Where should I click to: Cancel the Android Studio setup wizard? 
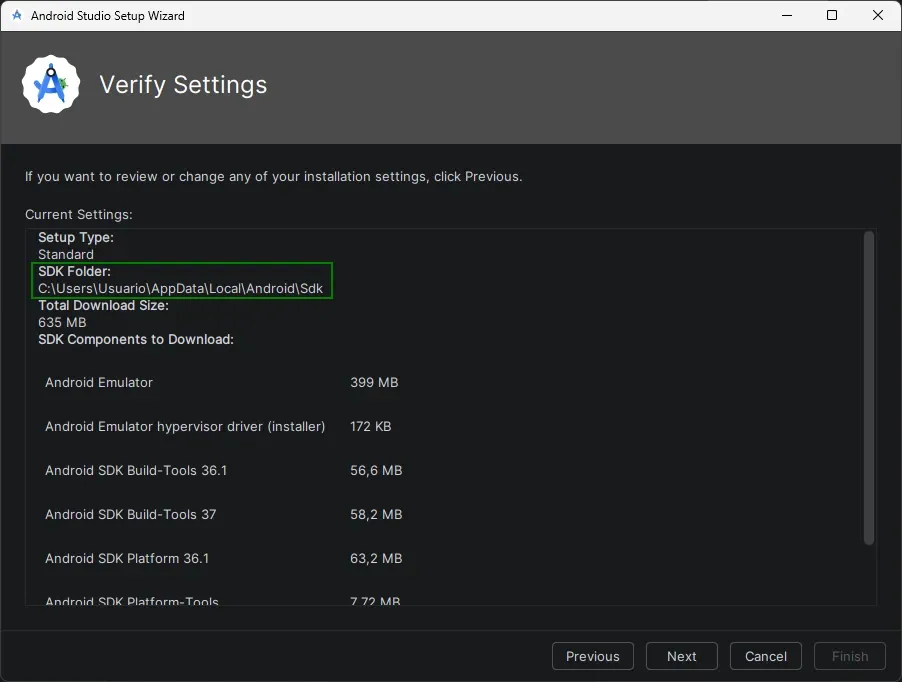pyautogui.click(x=766, y=656)
